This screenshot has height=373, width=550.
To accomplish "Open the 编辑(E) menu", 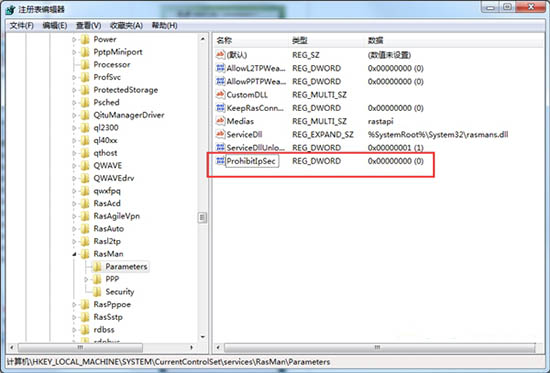I will tap(54, 26).
